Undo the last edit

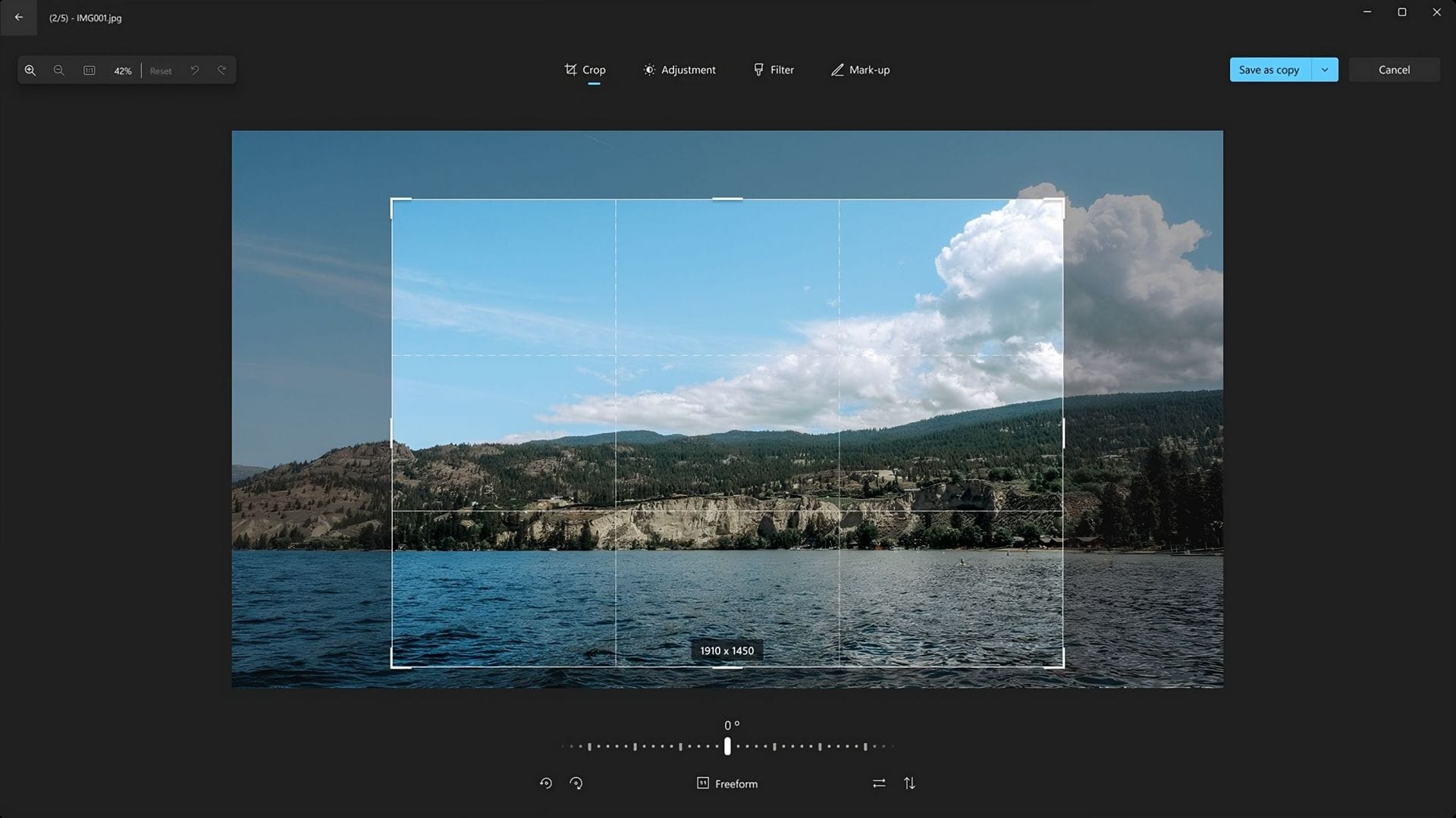click(x=195, y=70)
